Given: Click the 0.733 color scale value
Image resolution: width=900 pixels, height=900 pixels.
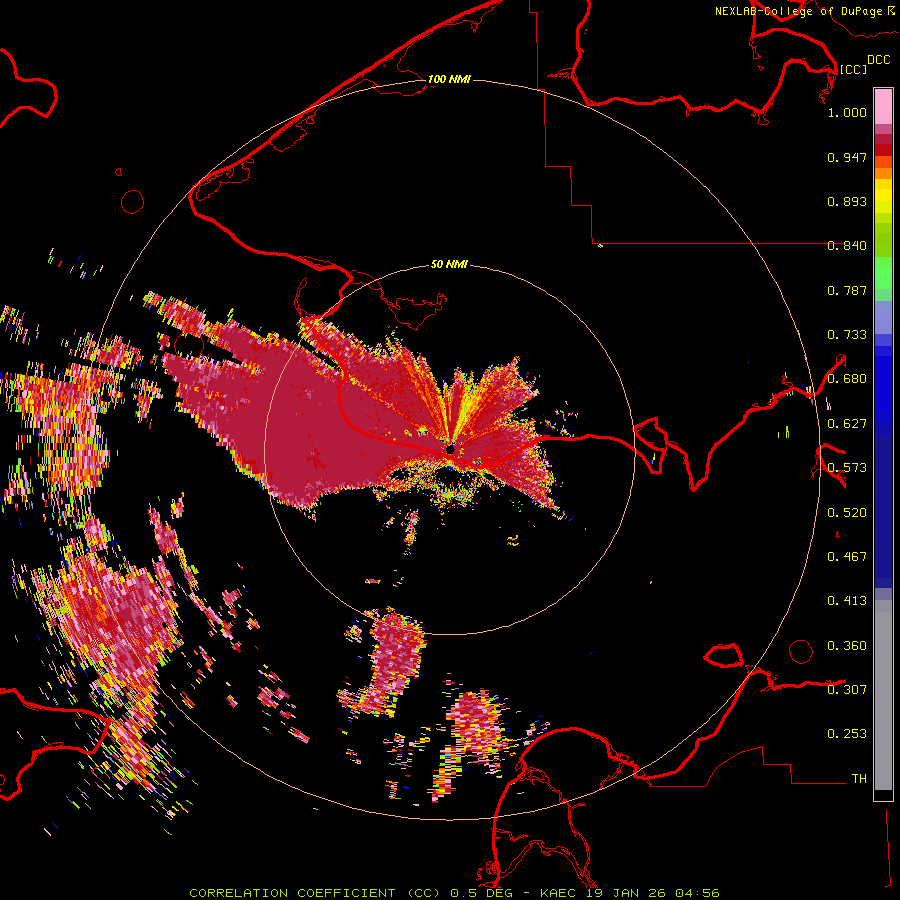Looking at the screenshot, I should click(847, 335).
